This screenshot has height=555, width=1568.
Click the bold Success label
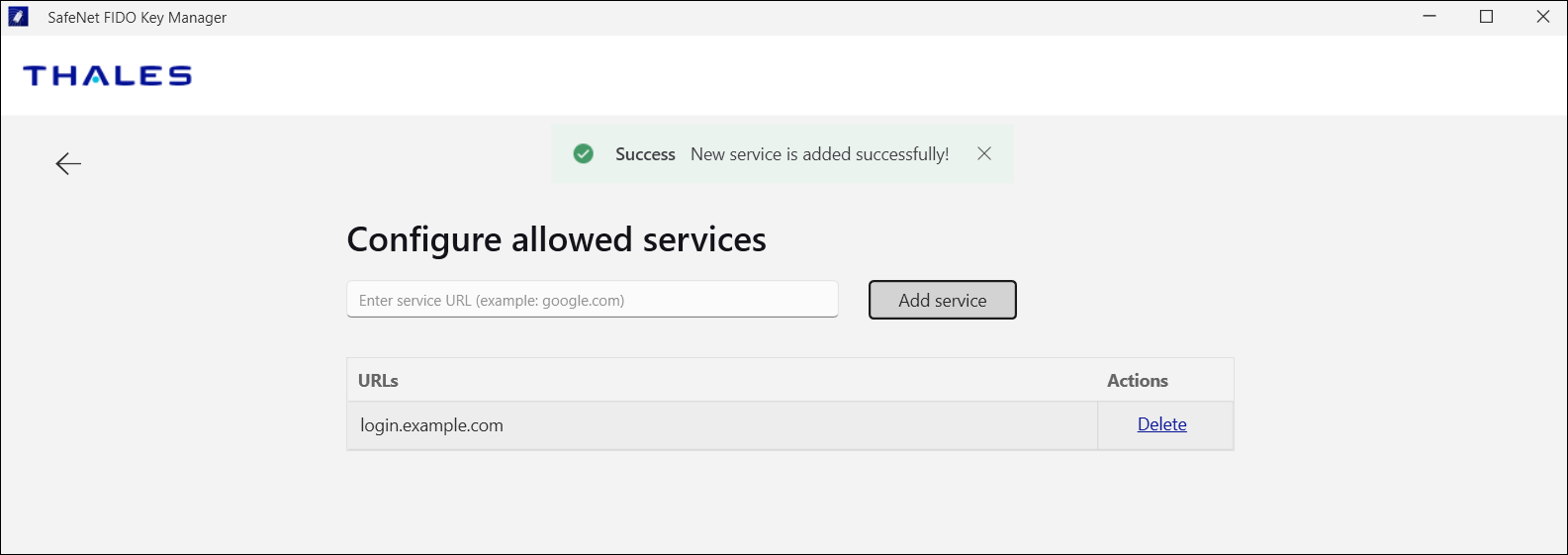[645, 154]
